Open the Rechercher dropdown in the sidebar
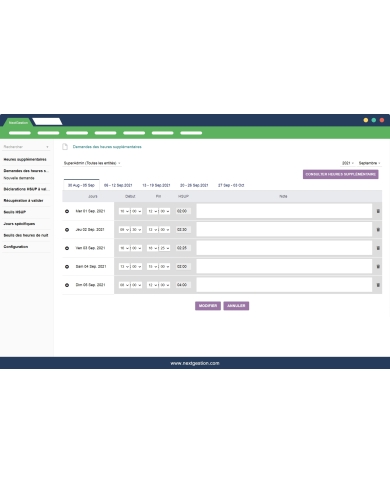Viewport: 390px width, 484px height. coord(26,147)
